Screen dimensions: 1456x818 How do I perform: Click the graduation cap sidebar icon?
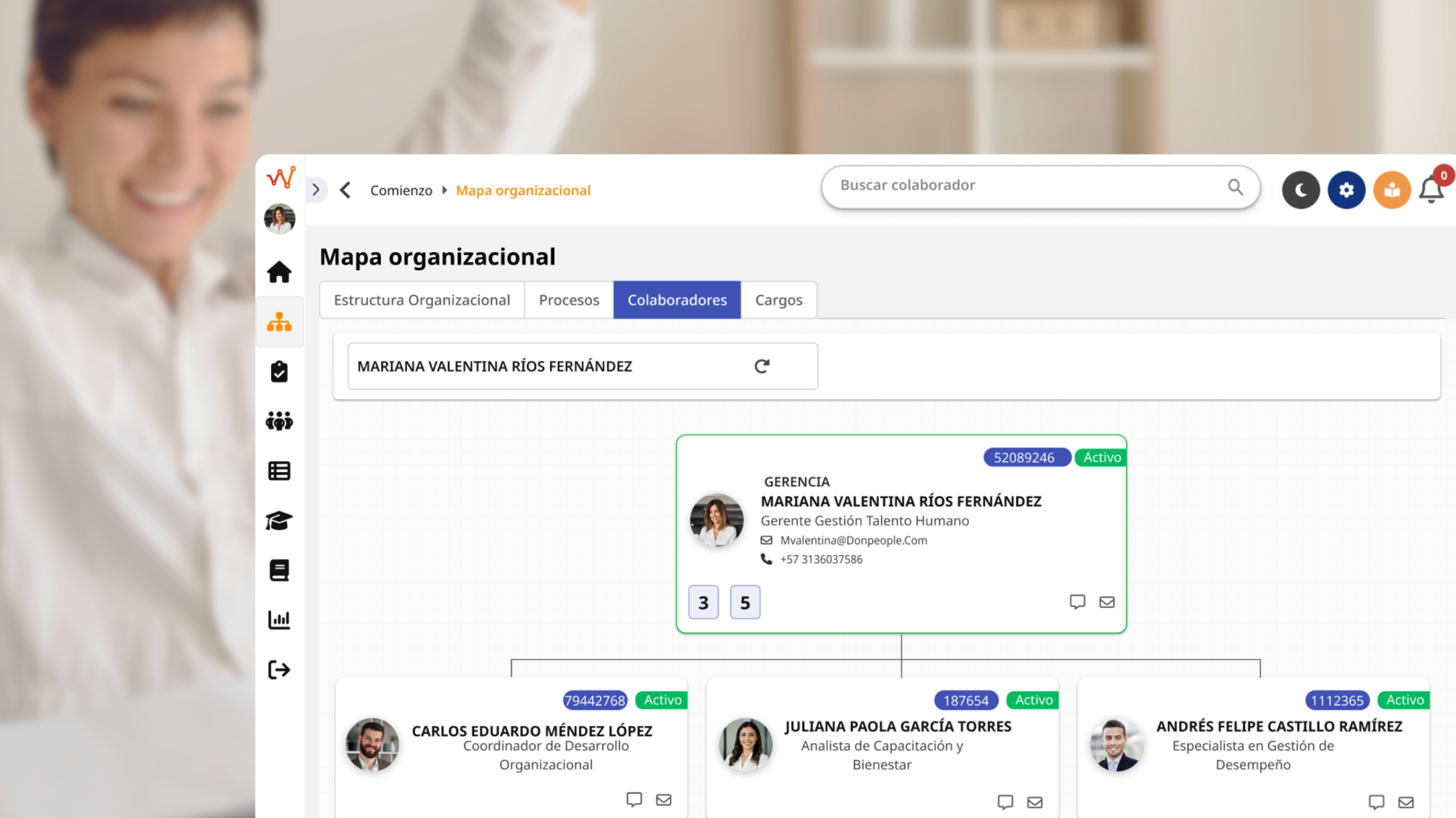pos(279,521)
